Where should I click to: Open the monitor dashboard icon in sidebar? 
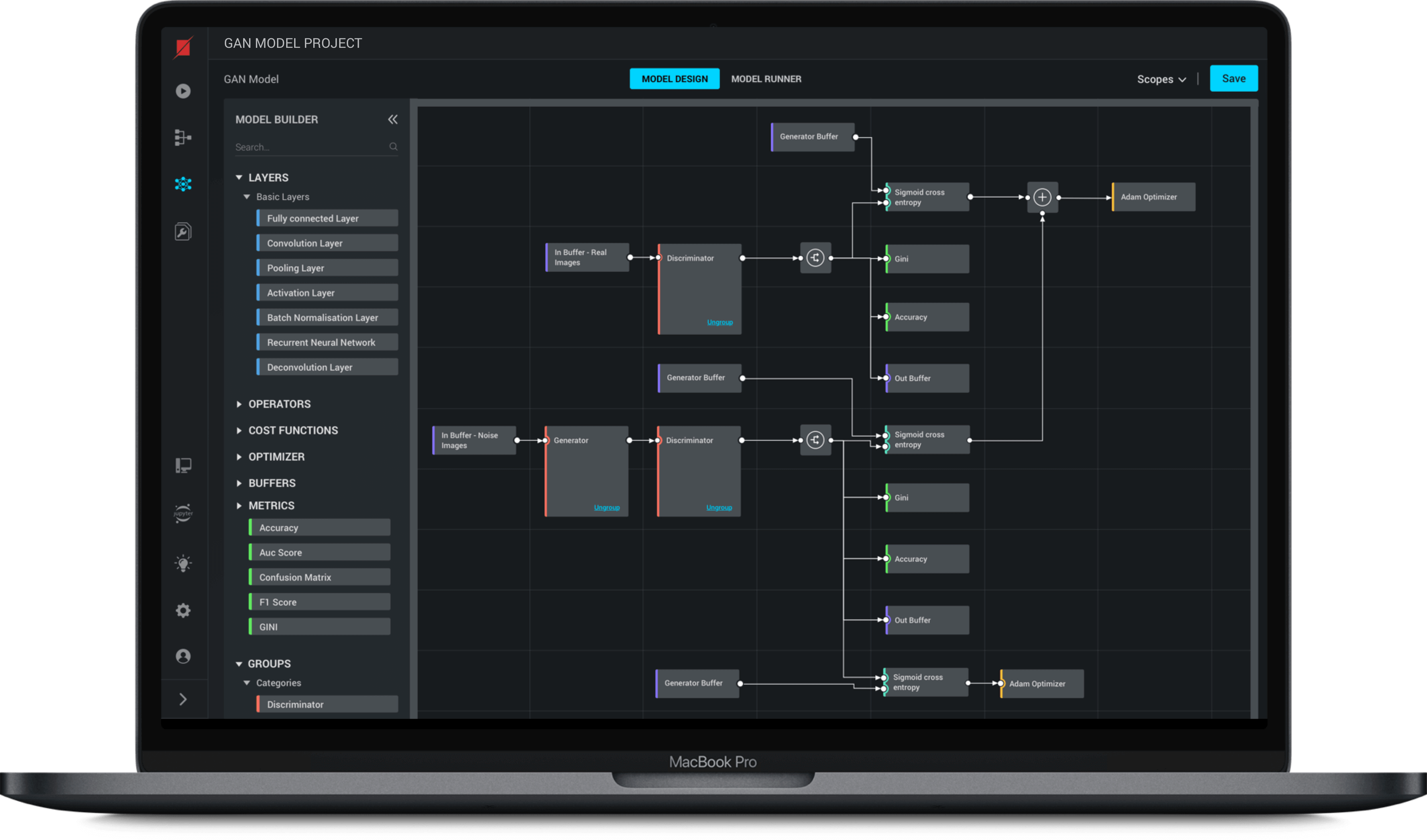click(x=183, y=465)
